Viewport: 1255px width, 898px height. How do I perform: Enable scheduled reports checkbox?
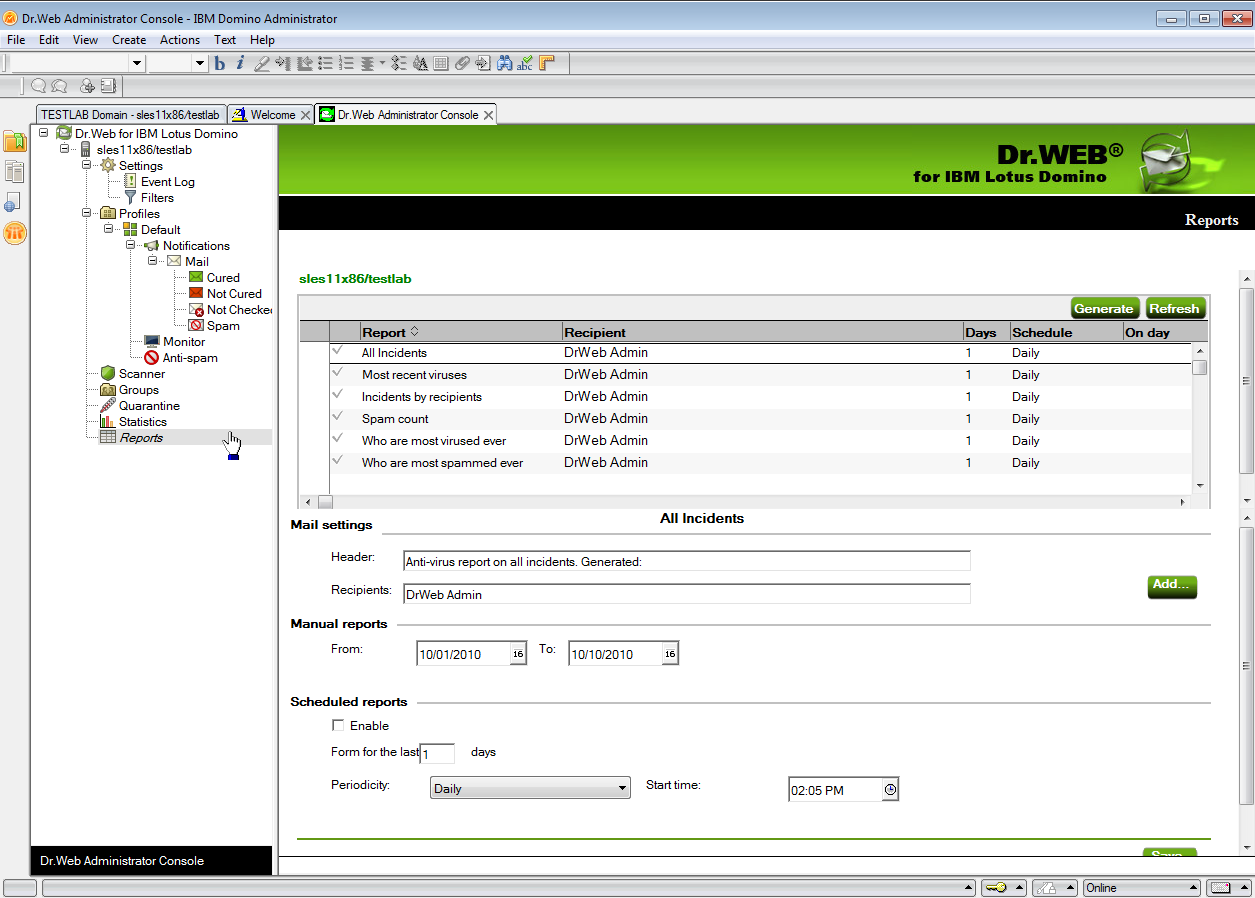point(338,726)
